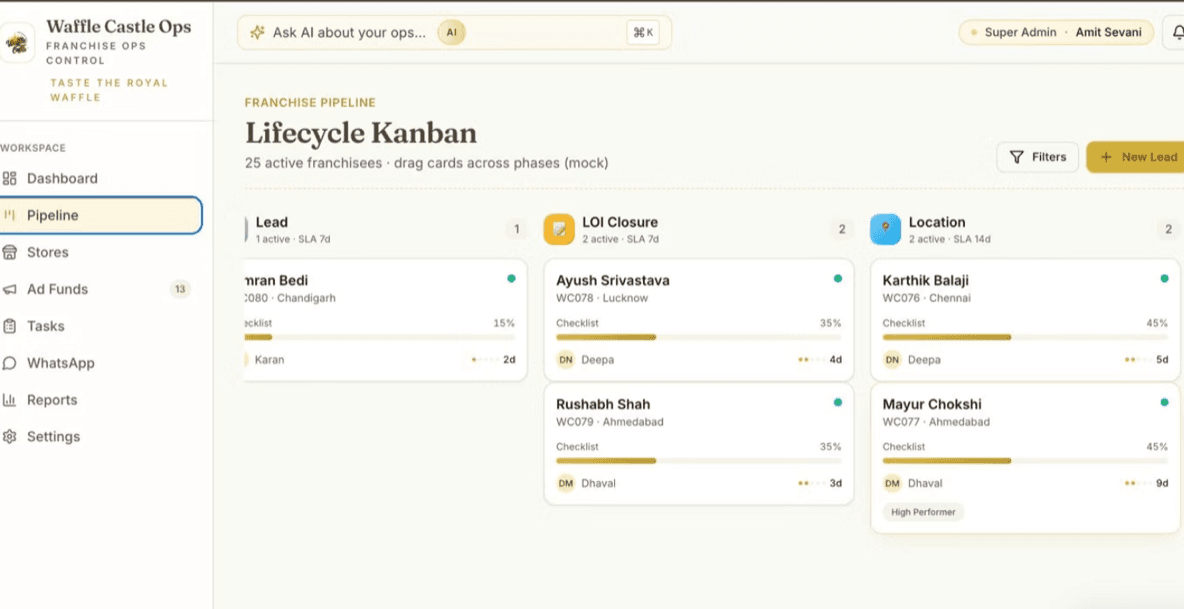Click Karthik Balaji's checklist progress bar
Screen dimensions: 1184x609
tap(1025, 337)
